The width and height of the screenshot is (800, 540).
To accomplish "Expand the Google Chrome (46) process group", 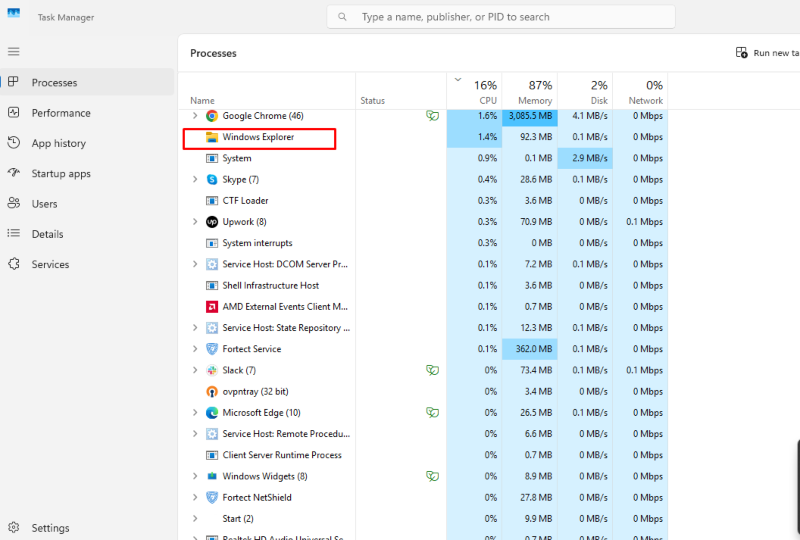I will pos(195,116).
